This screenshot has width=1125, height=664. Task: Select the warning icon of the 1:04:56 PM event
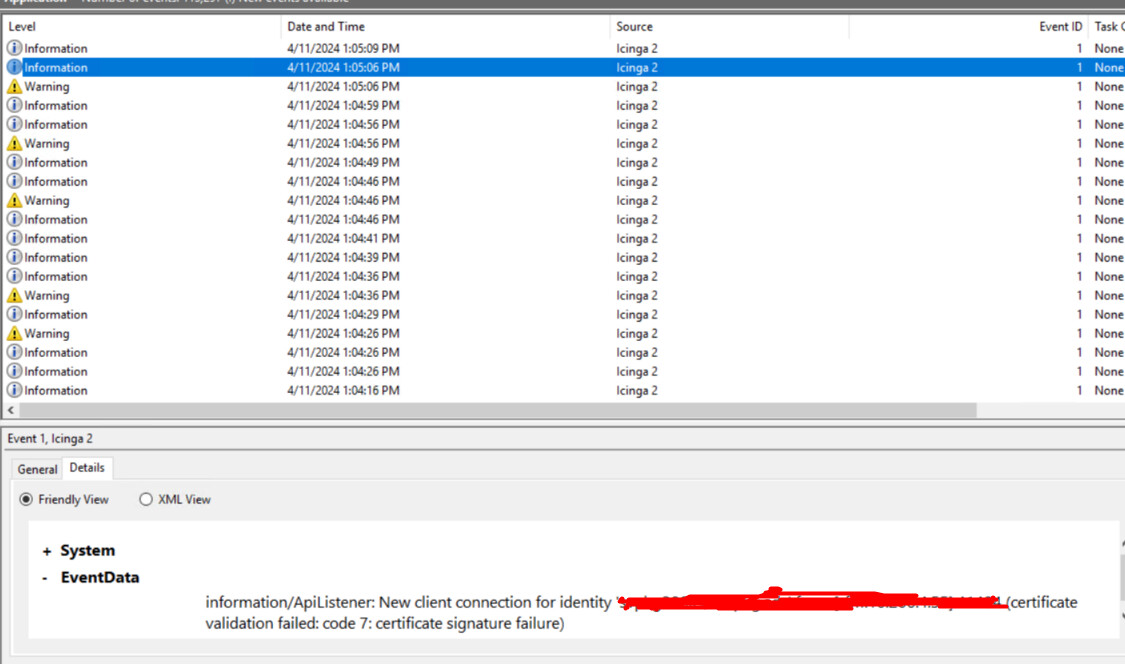(x=14, y=144)
